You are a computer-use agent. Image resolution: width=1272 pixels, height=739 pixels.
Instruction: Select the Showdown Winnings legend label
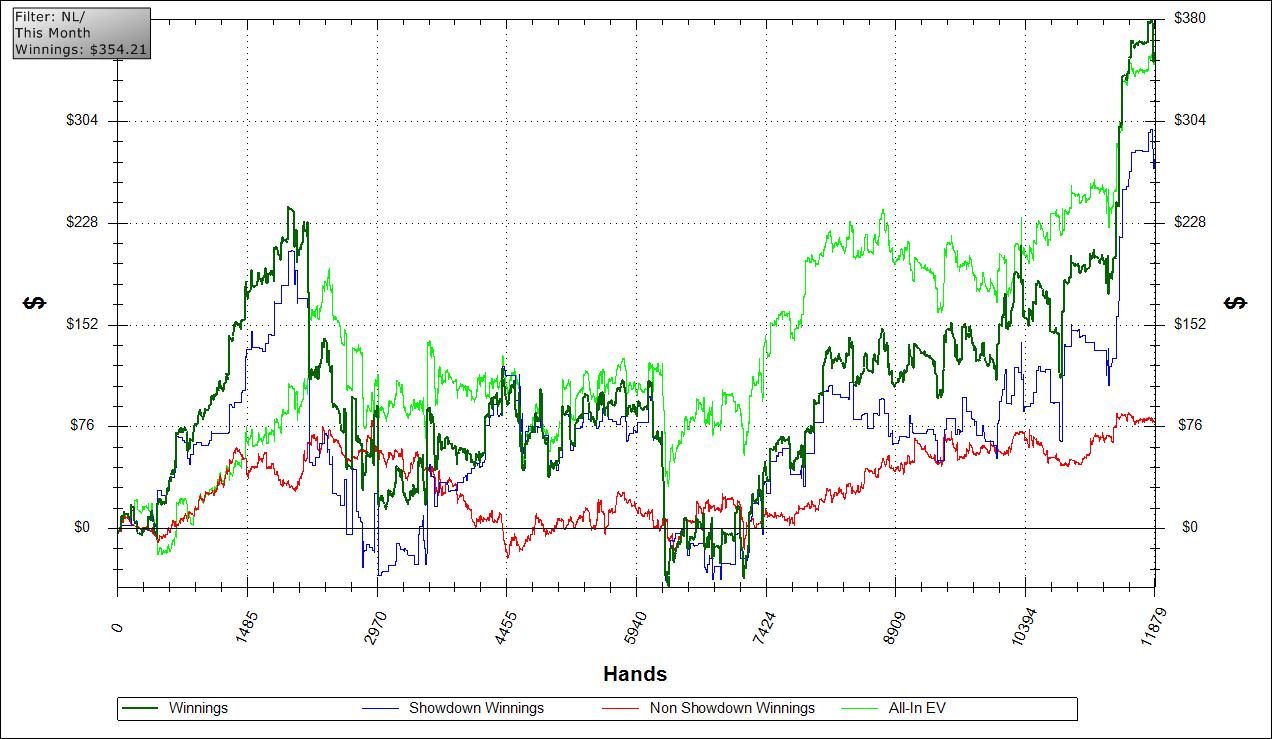pyautogui.click(x=476, y=708)
